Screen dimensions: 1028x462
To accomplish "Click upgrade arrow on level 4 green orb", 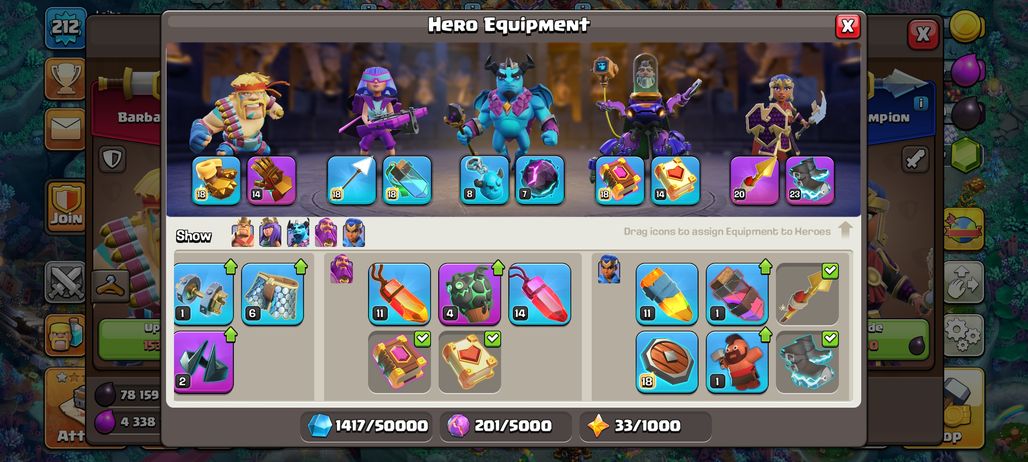I will point(498,267).
